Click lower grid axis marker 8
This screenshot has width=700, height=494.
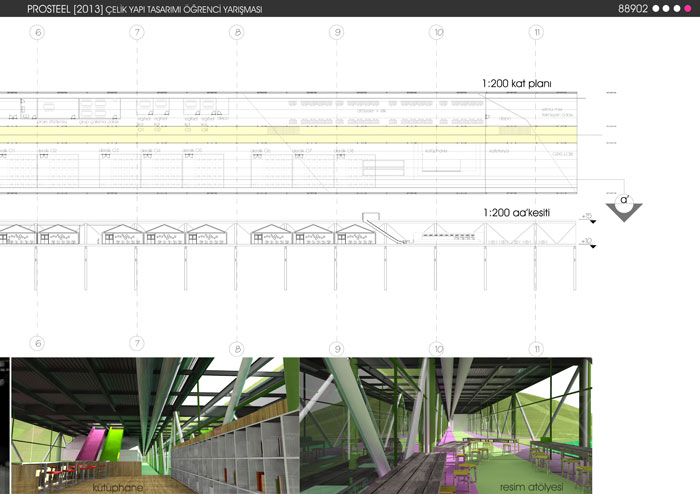coord(237,350)
